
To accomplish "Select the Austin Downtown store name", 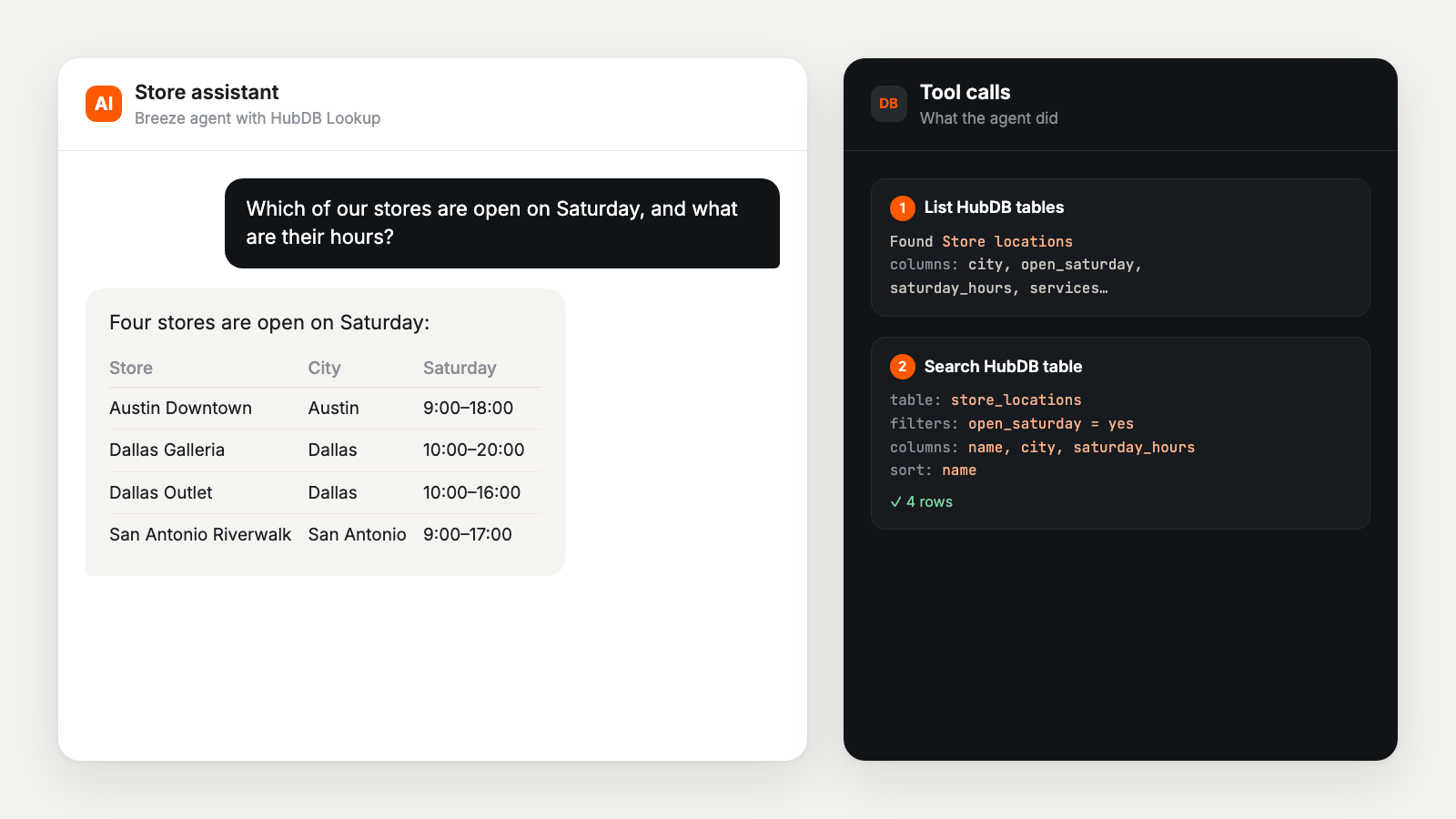I will pos(180,408).
